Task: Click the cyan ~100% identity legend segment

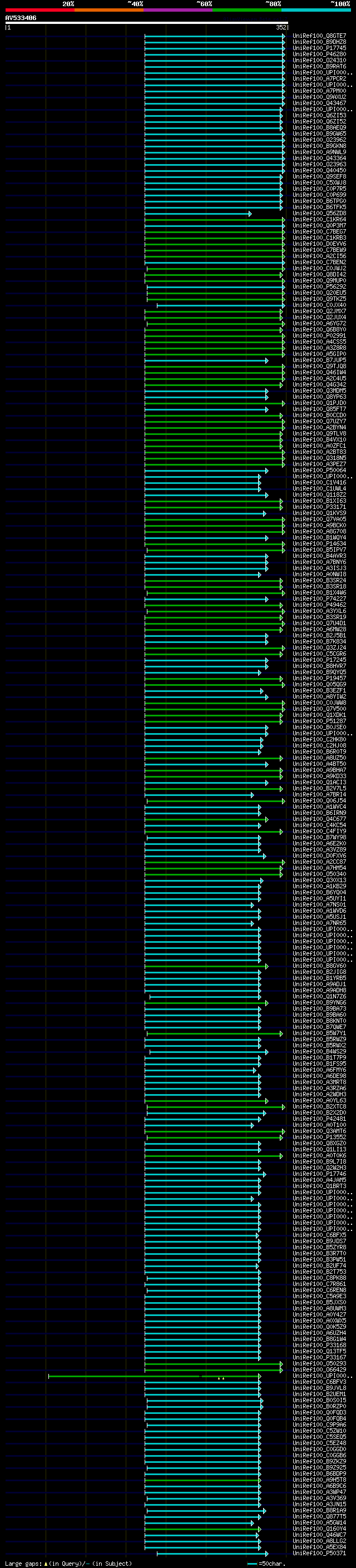Action: [316, 10]
